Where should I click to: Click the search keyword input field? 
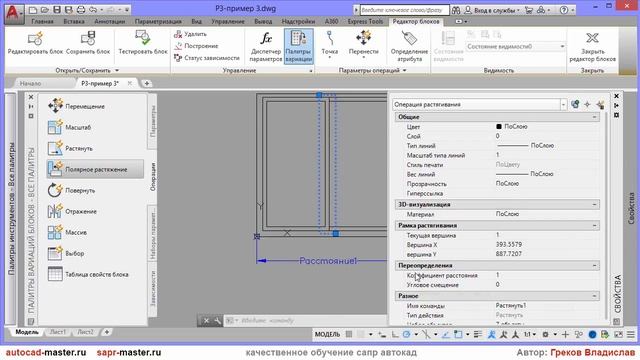[x=404, y=10]
